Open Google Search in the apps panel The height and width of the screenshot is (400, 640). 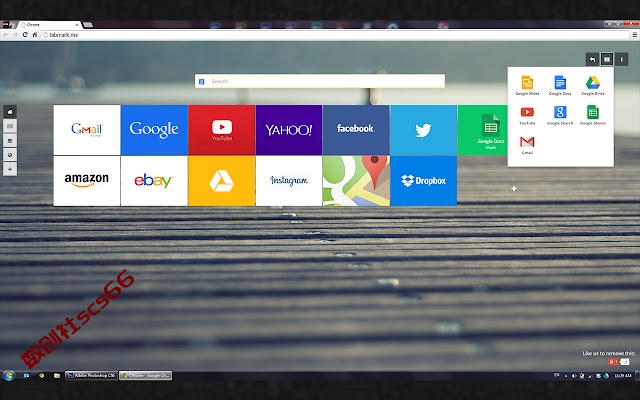point(560,115)
